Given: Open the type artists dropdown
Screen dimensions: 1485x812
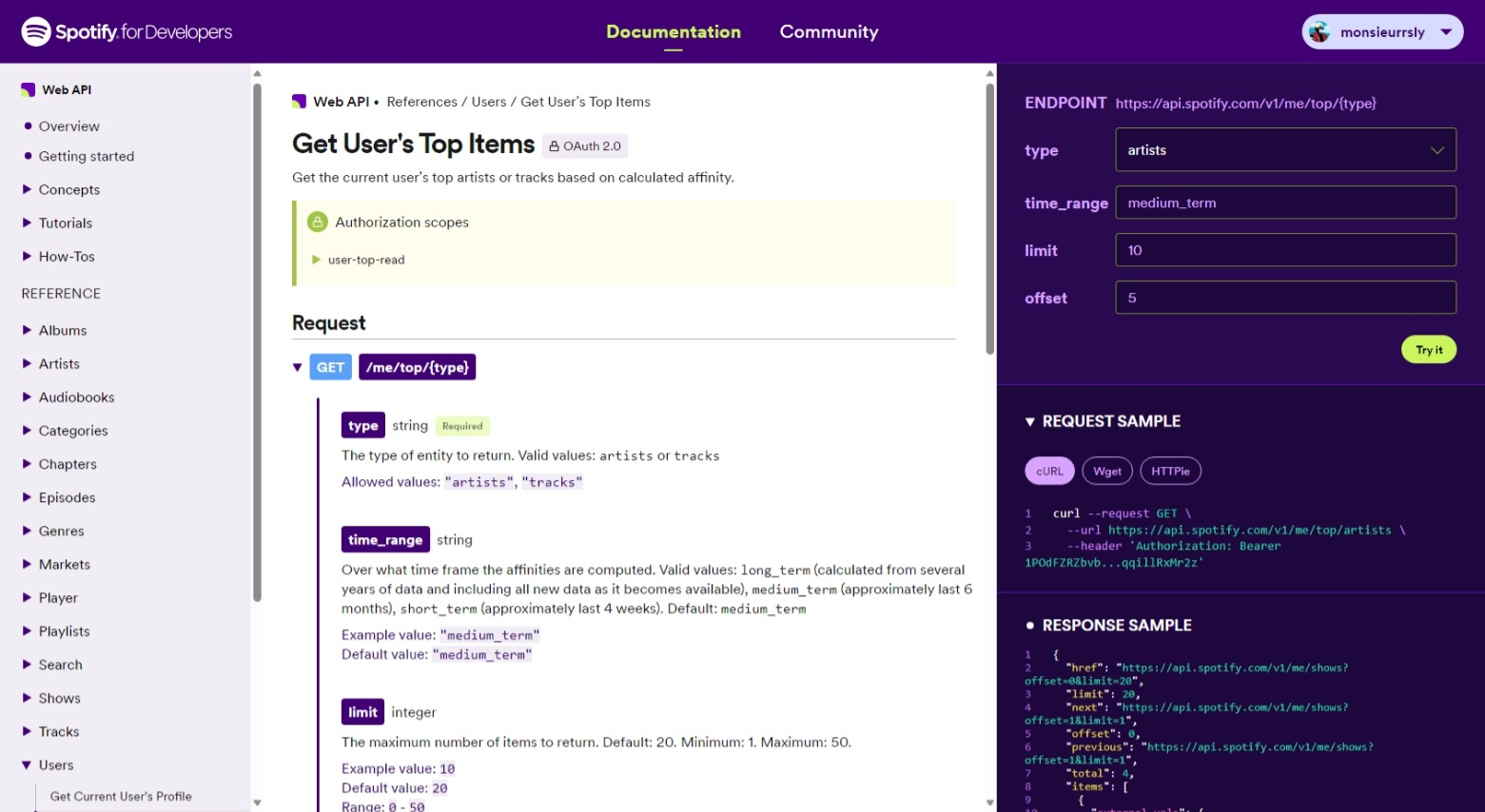Looking at the screenshot, I should pos(1285,149).
